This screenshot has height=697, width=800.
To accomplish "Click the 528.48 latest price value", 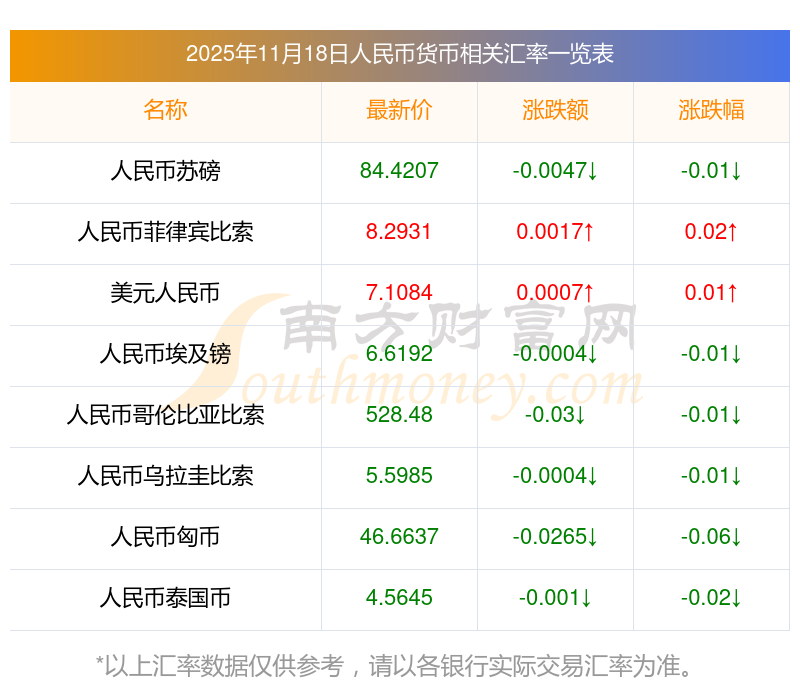I will click(399, 415).
